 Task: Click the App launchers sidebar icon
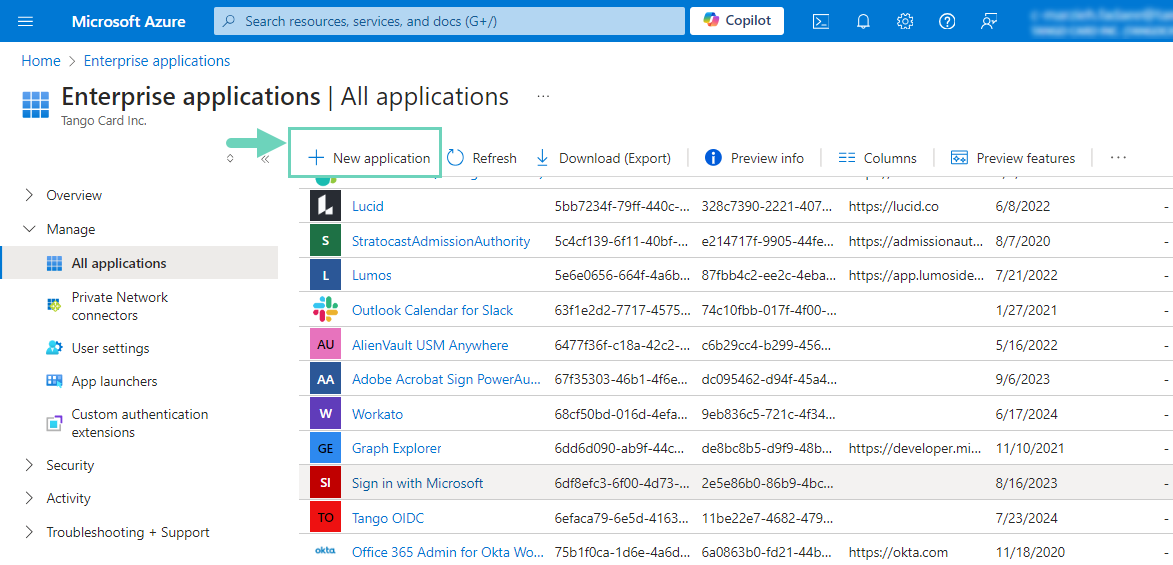pyautogui.click(x=54, y=381)
